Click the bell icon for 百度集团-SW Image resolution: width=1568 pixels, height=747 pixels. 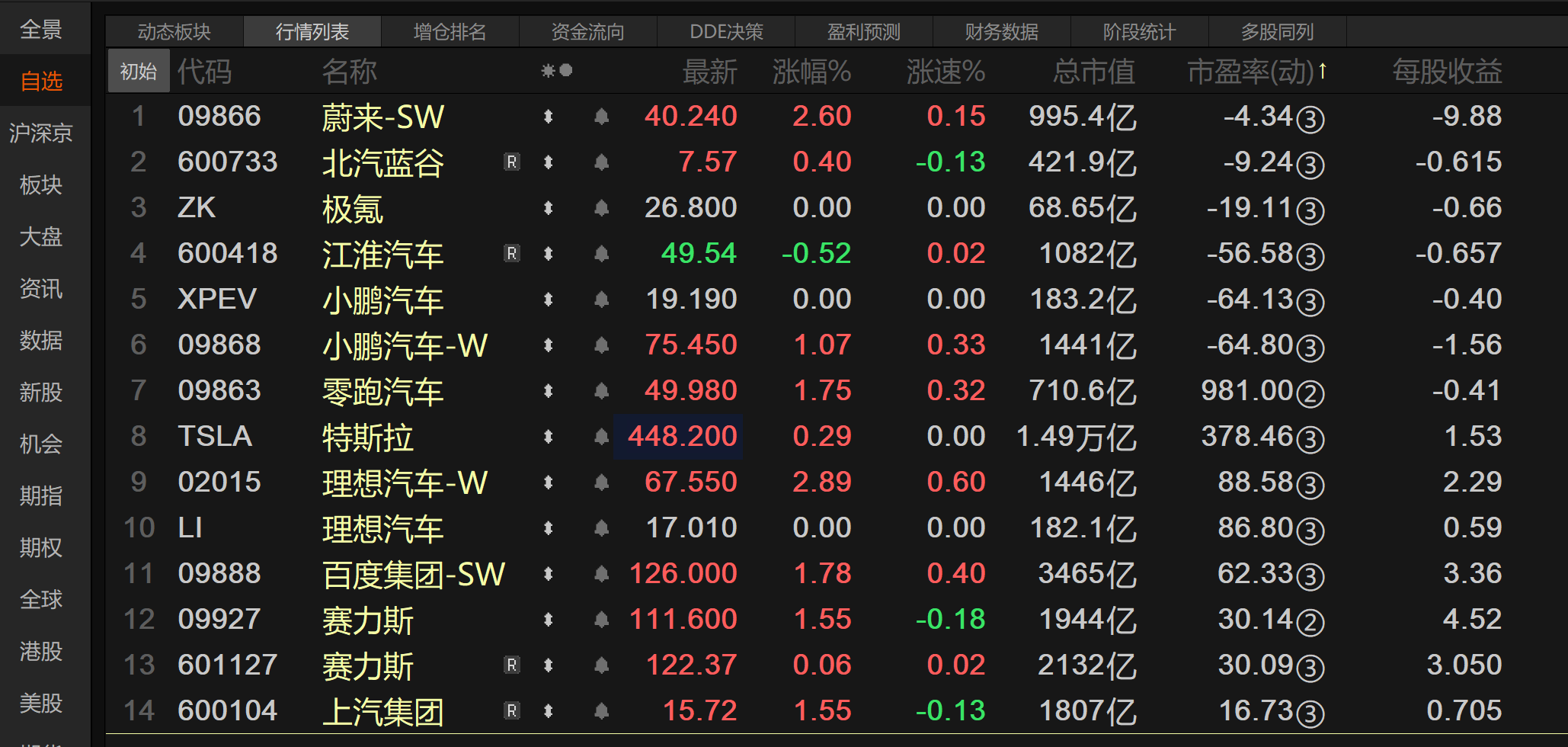point(601,574)
